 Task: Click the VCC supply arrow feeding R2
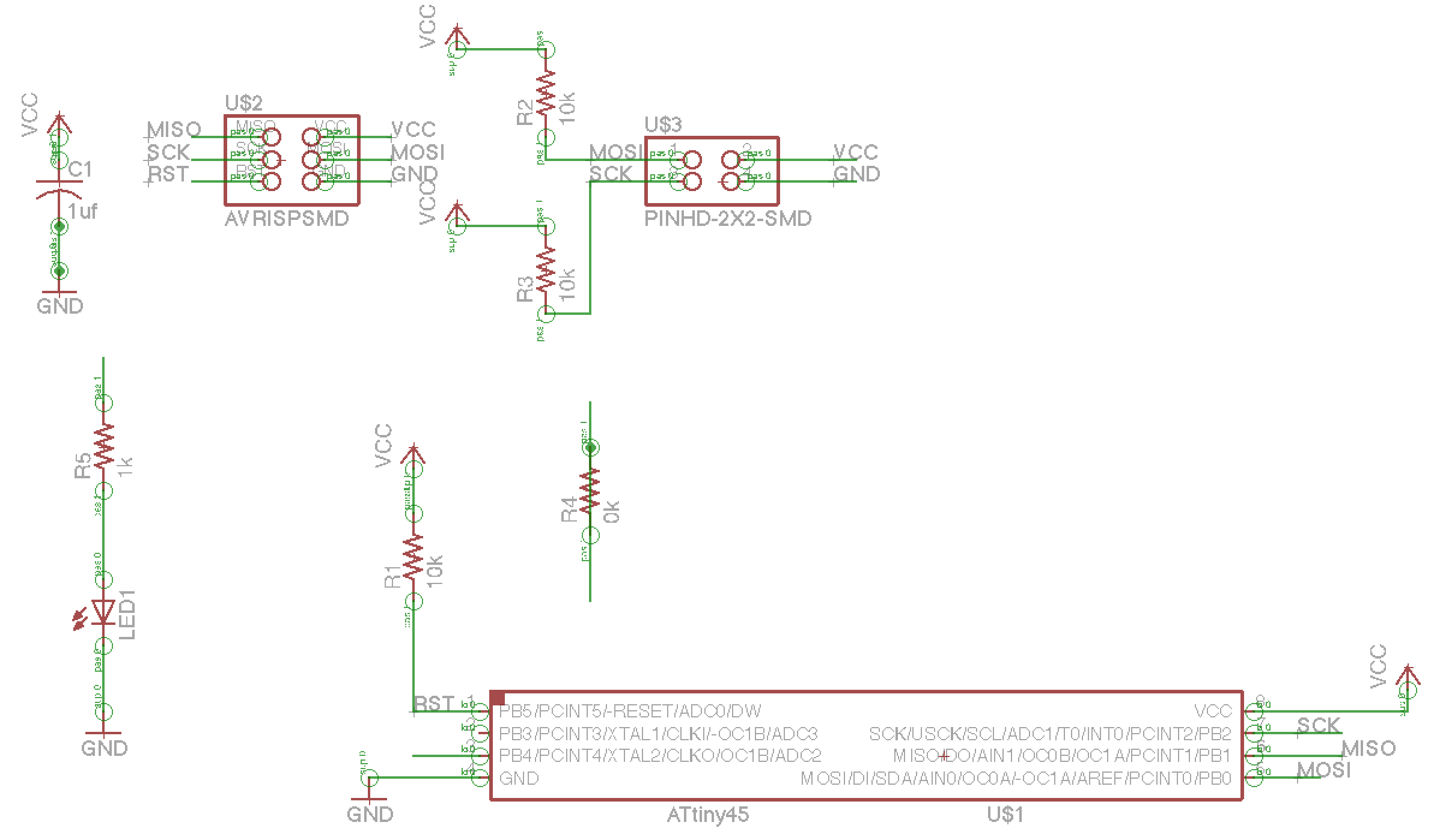(457, 36)
